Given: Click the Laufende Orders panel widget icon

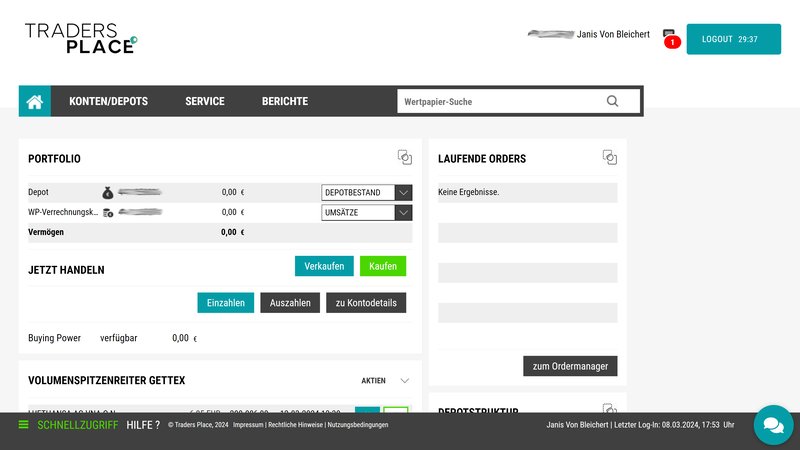Looking at the screenshot, I should coord(609,157).
